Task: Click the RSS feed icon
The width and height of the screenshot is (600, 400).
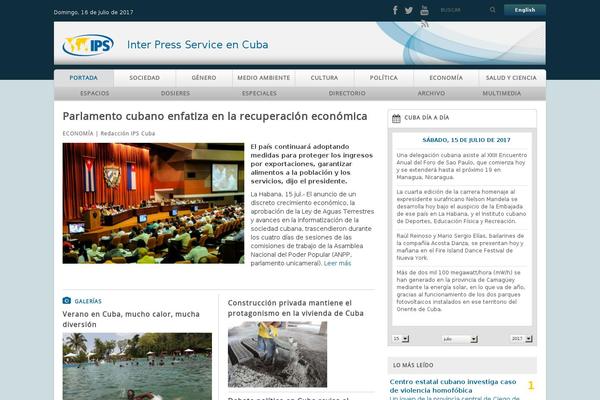Action: coord(424,24)
